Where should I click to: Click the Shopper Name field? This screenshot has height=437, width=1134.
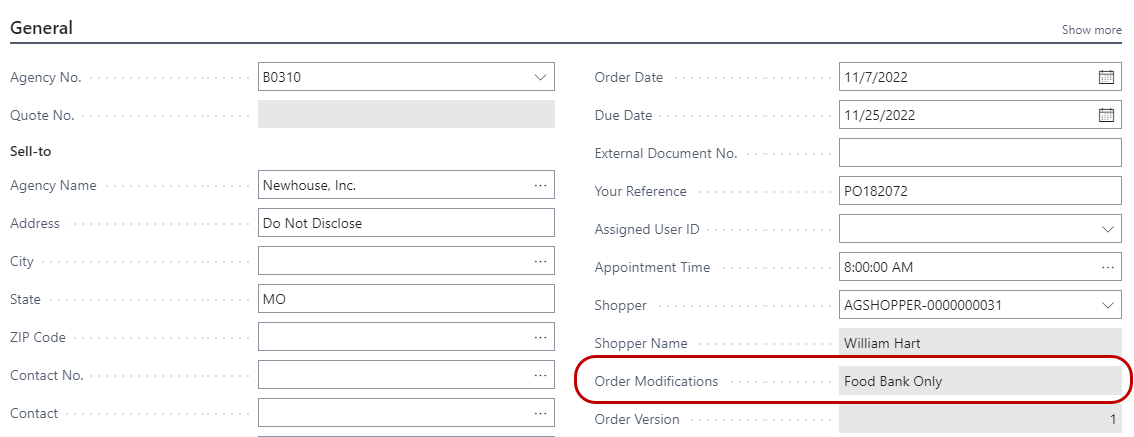pyautogui.click(x=979, y=343)
